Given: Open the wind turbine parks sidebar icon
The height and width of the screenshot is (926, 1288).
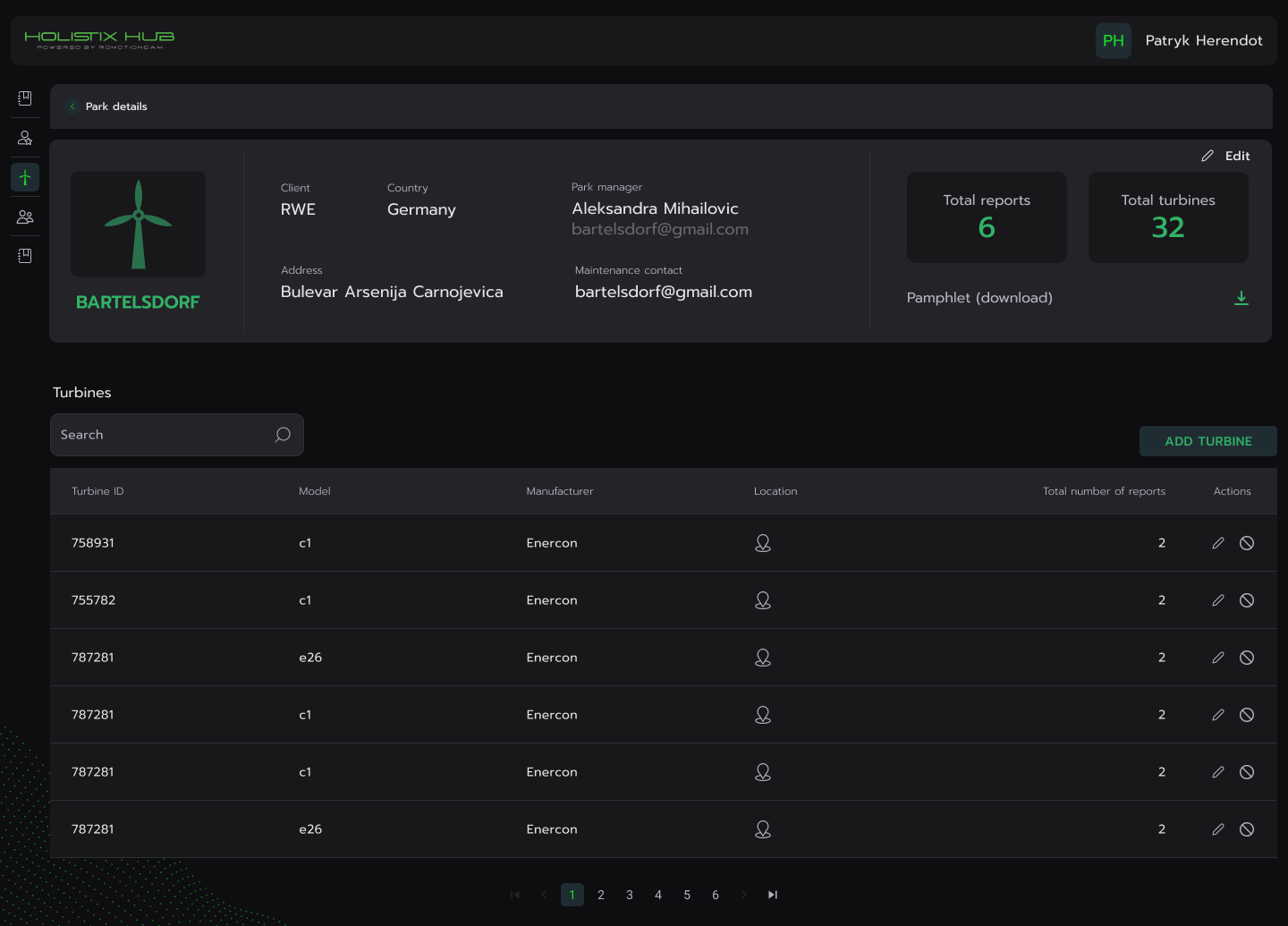Looking at the screenshot, I should point(25,177).
